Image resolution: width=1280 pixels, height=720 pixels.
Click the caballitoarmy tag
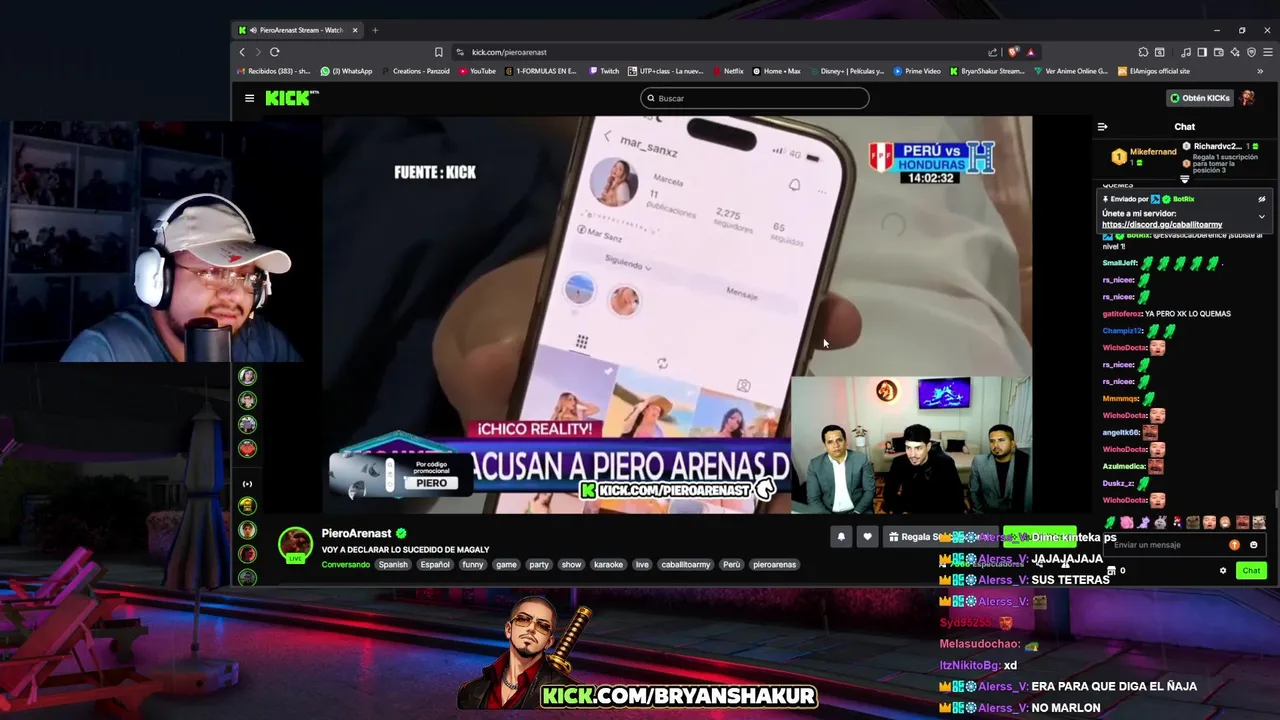pos(686,564)
